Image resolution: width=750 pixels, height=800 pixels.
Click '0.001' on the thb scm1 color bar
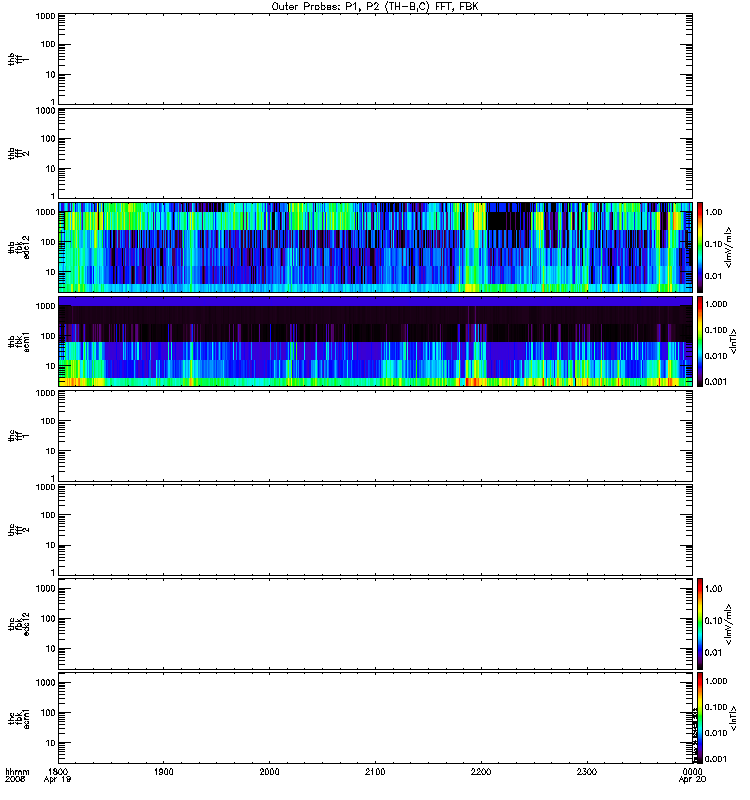pos(715,382)
